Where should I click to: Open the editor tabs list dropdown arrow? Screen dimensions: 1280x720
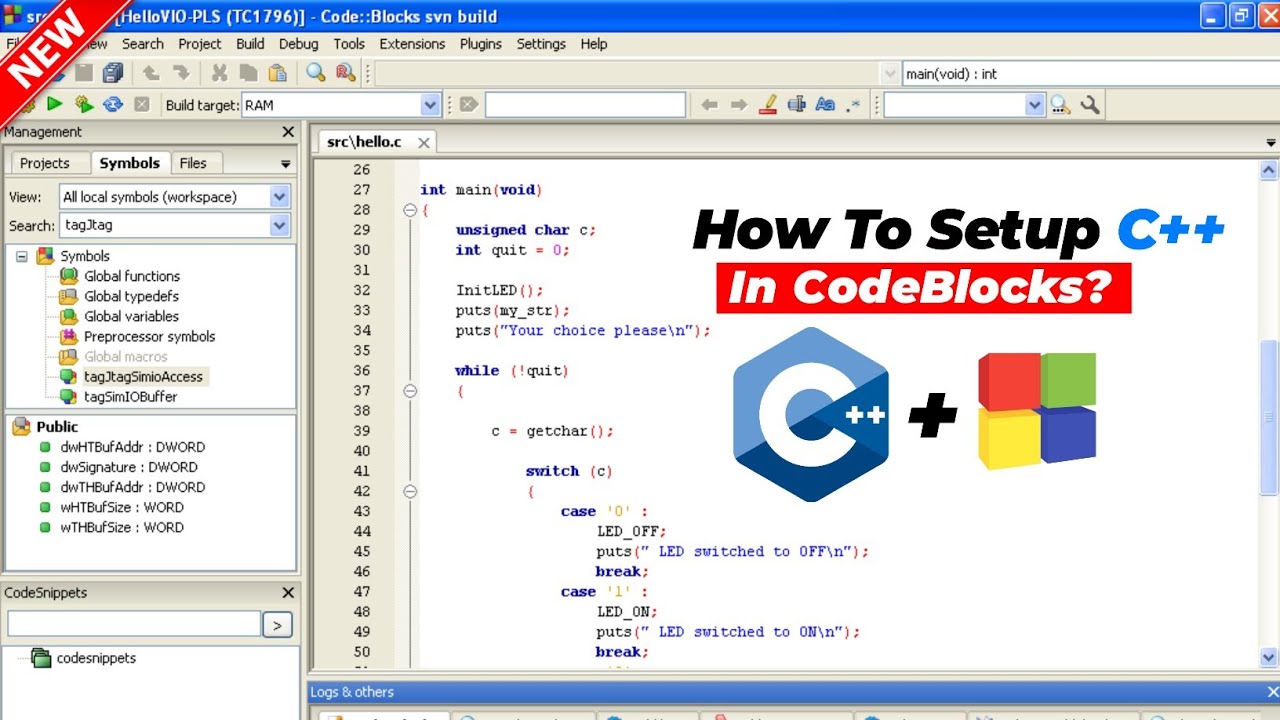click(1271, 143)
